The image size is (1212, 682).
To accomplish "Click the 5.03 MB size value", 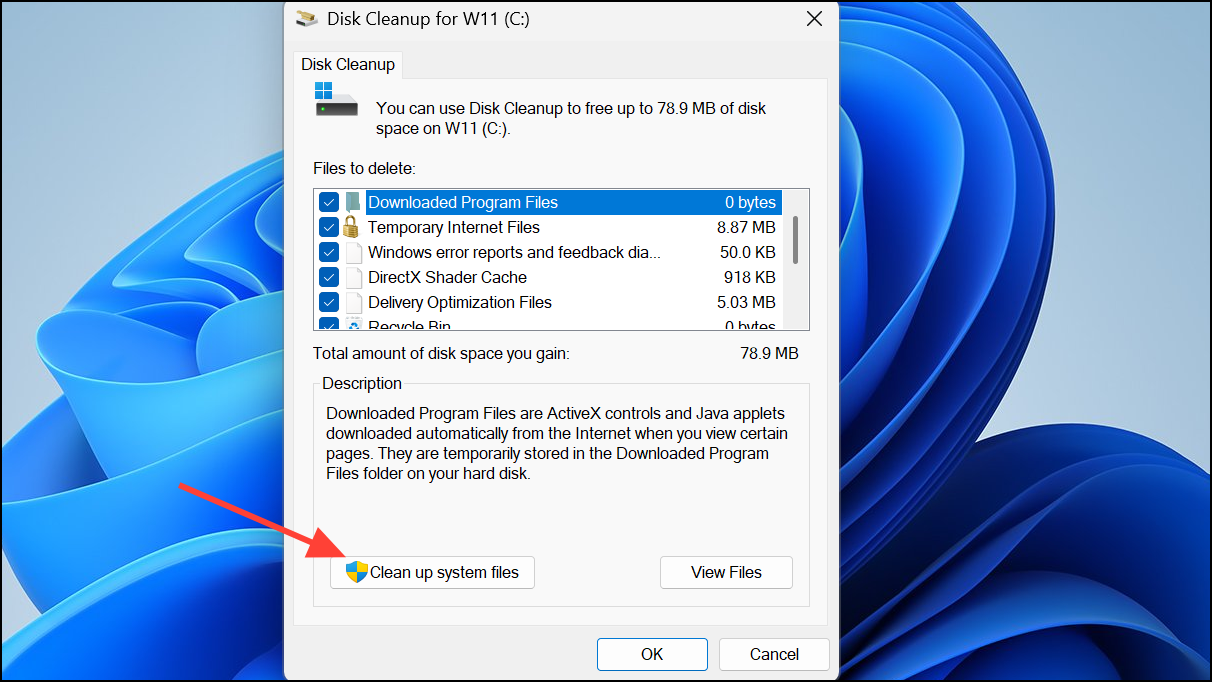I will [x=746, y=302].
